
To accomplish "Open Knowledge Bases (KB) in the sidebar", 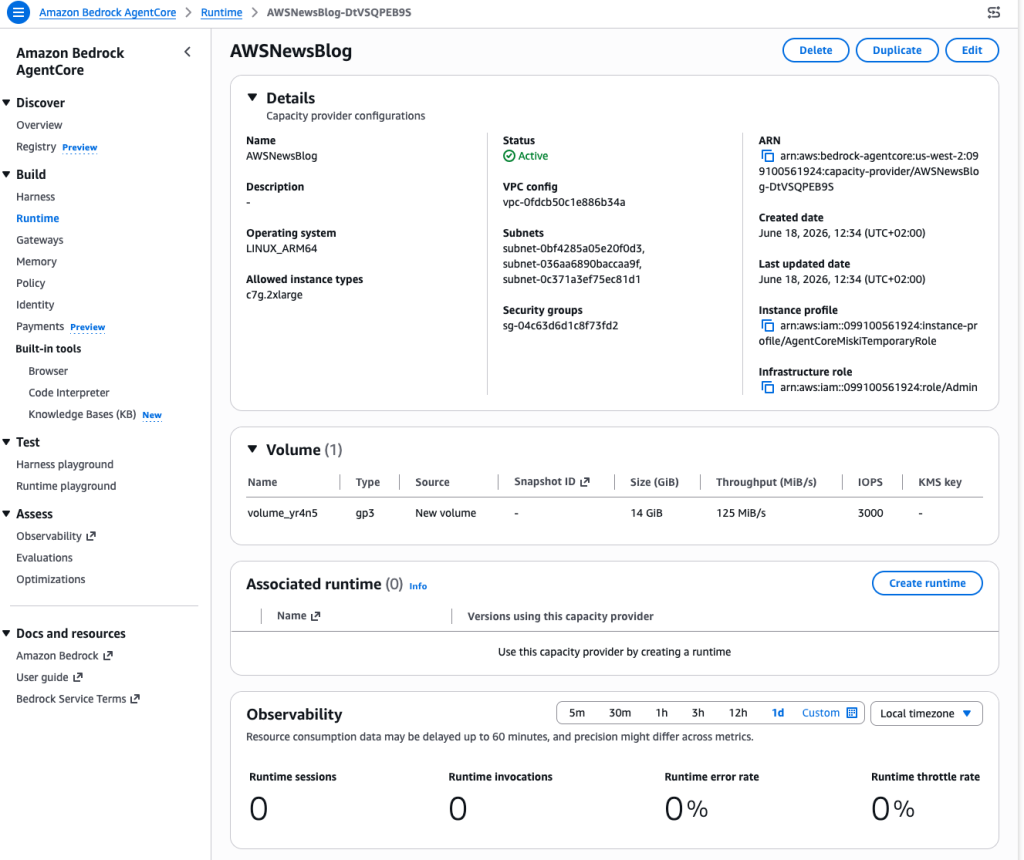I will [82, 414].
